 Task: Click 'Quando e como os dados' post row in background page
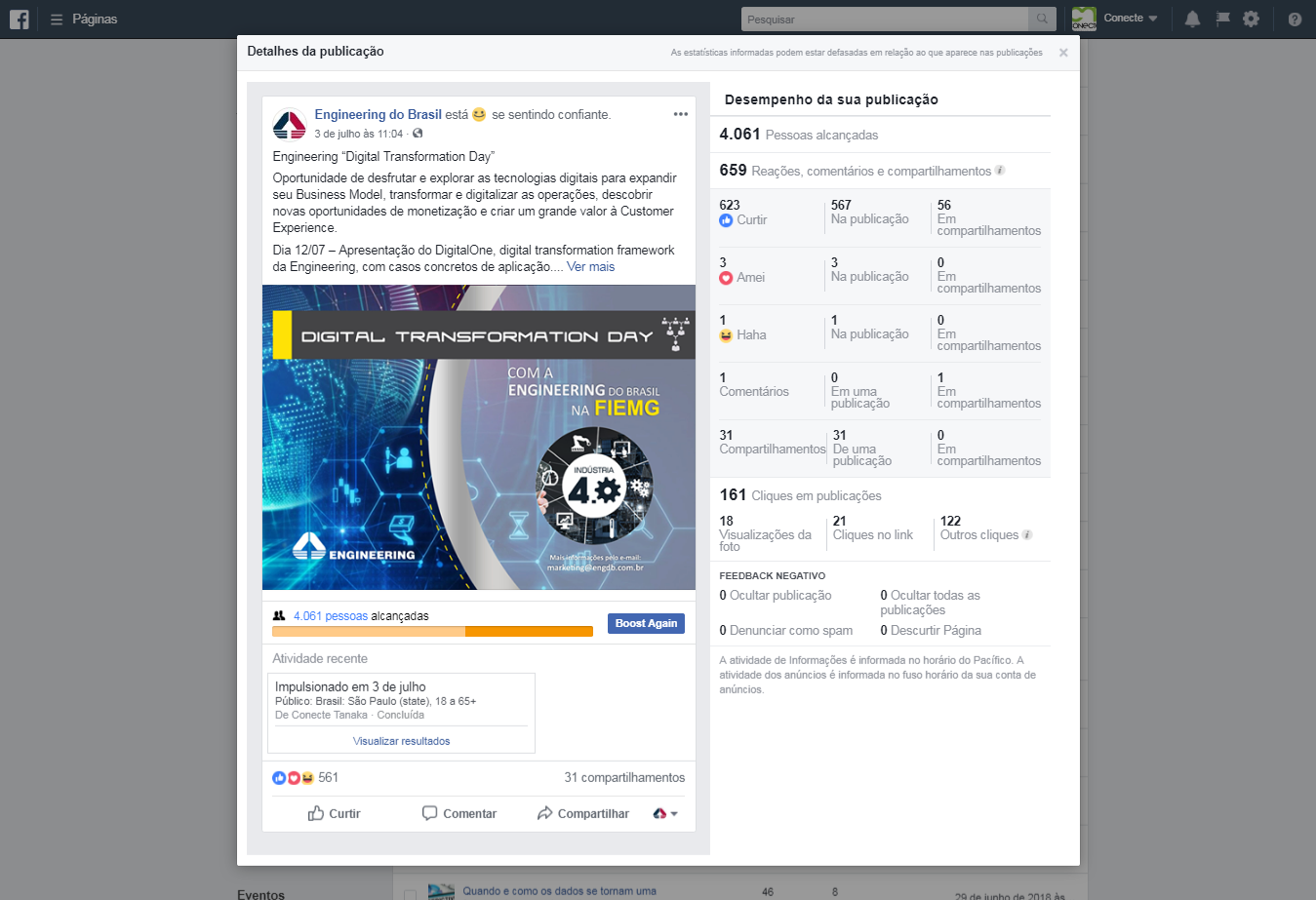(x=559, y=891)
